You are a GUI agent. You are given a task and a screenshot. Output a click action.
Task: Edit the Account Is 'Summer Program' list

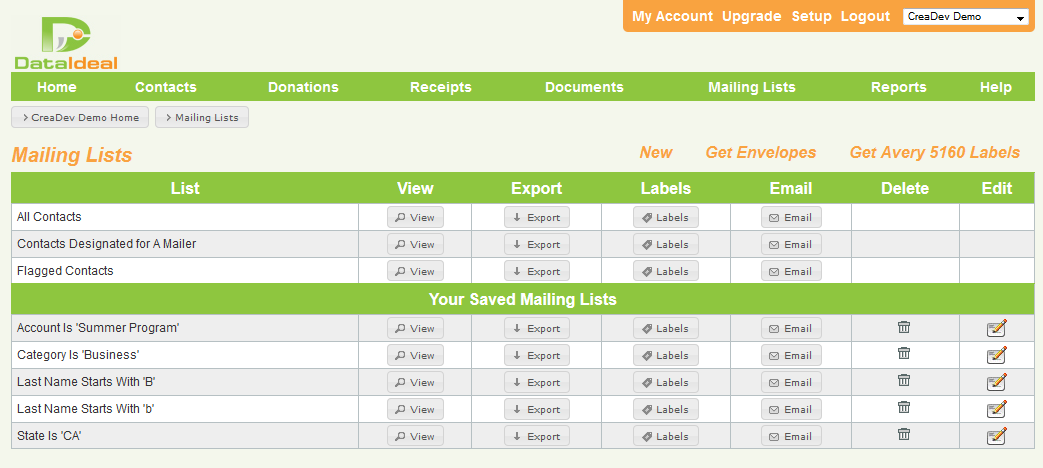996,328
